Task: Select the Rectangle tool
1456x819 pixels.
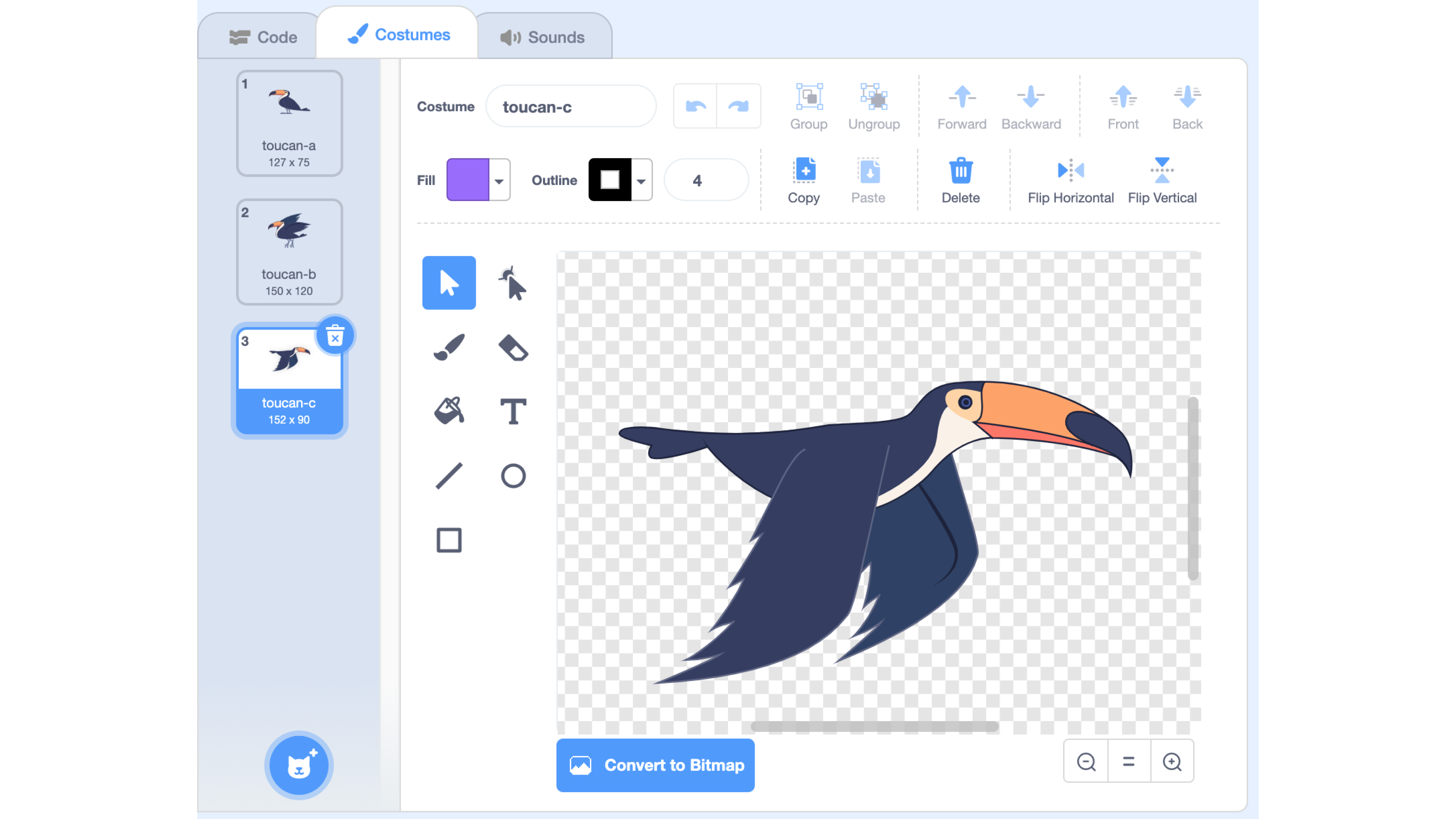Action: coord(449,540)
